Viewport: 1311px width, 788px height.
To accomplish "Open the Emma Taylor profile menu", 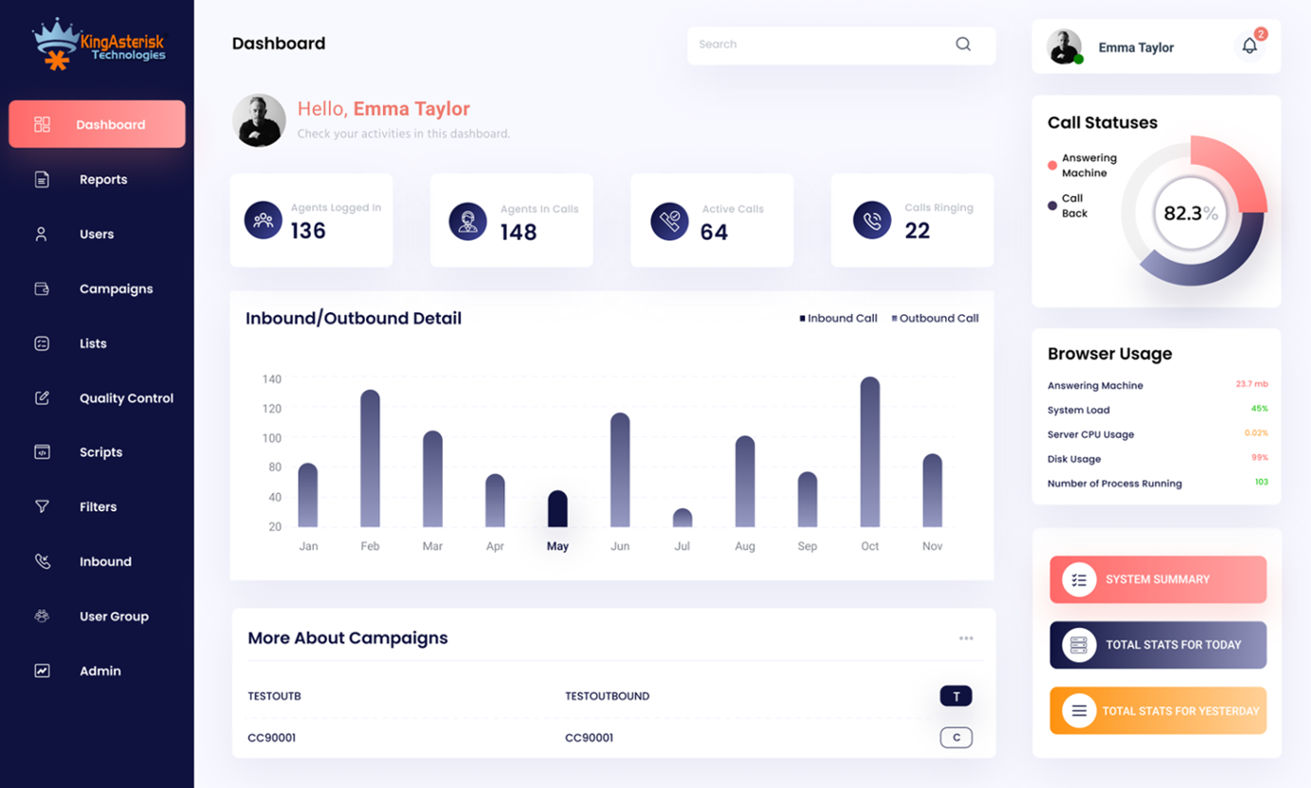I will coord(1110,47).
